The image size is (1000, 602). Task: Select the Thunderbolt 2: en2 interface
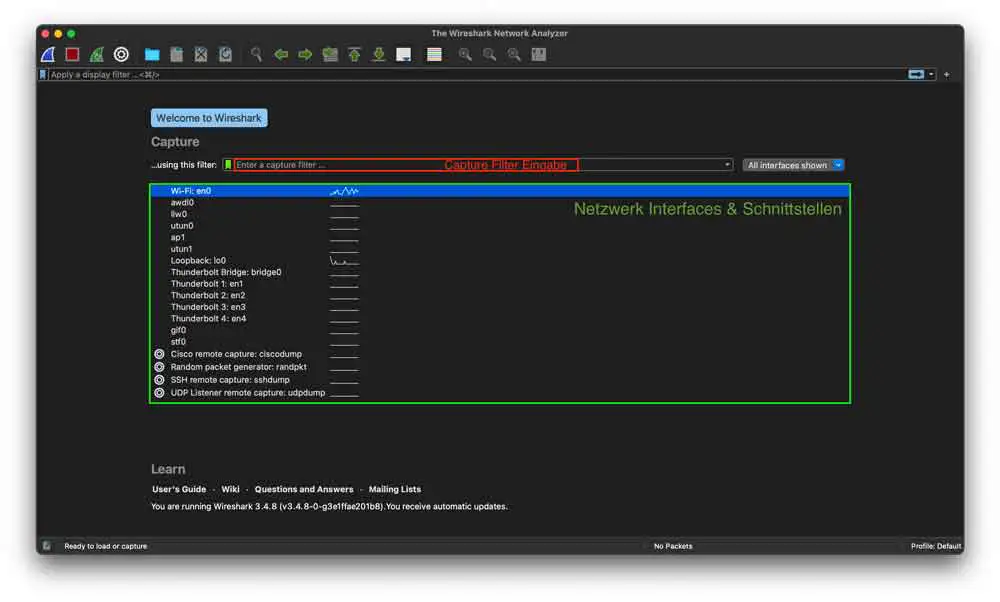(x=500, y=295)
